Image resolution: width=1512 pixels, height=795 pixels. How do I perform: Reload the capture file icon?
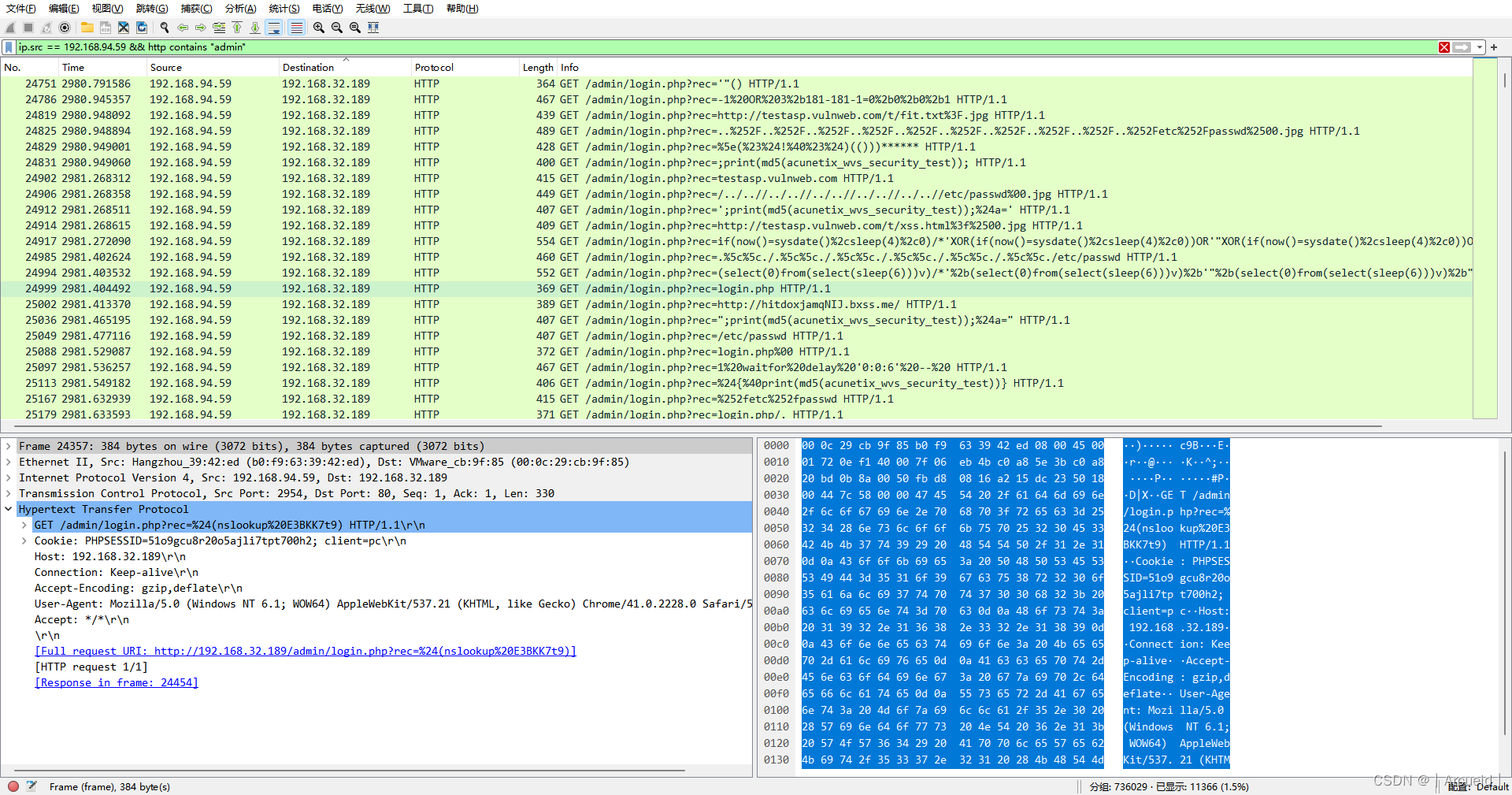pos(142,28)
